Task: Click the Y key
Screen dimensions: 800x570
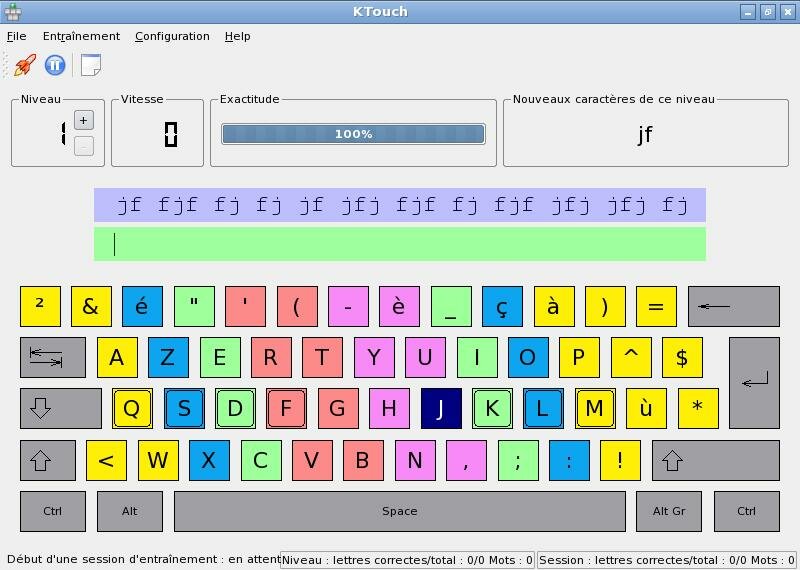Action: click(x=374, y=357)
